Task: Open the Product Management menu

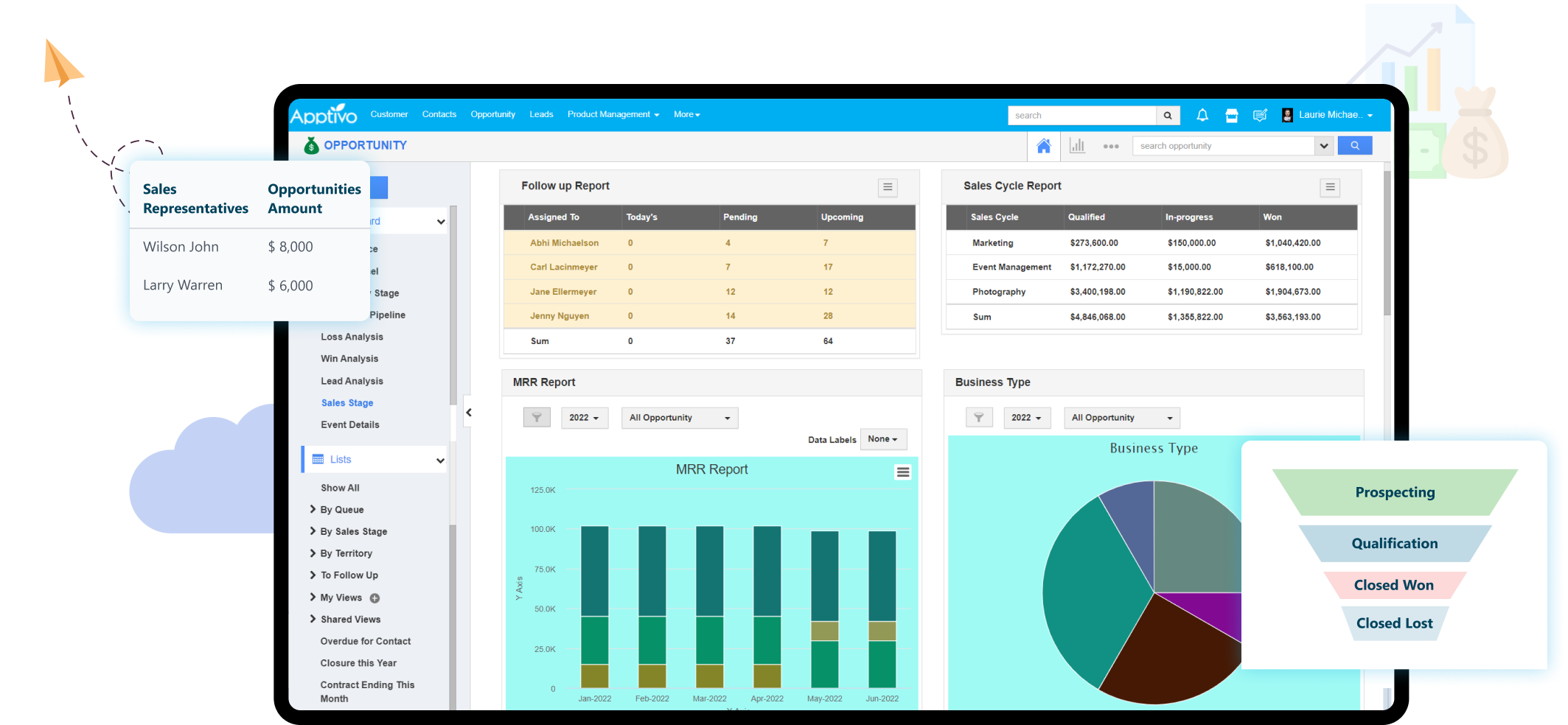Action: click(x=613, y=115)
